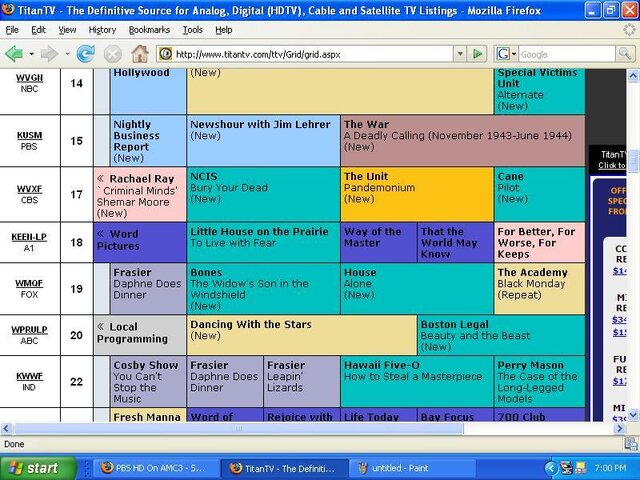The image size is (640, 480).
Task: Click into the Google search field
Action: pyautogui.click(x=567, y=54)
